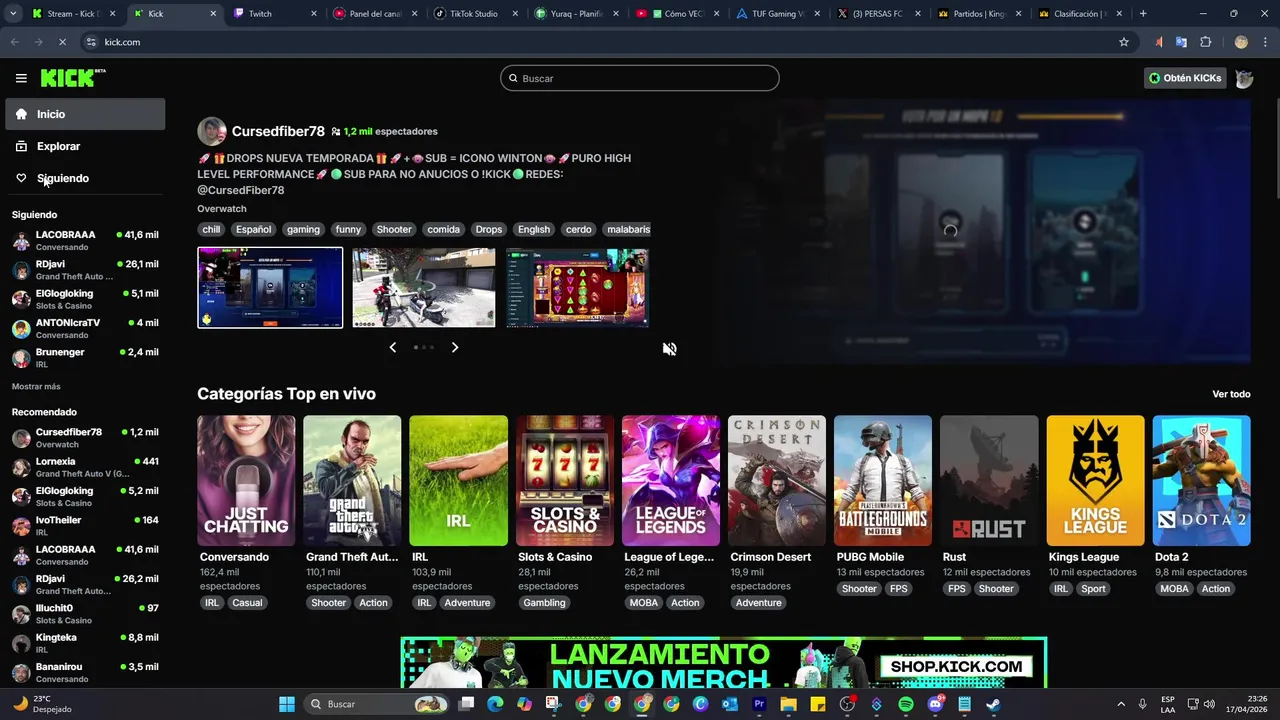Select the slots stream thumbnail
Viewport: 1280px width, 720px height.
point(577,288)
